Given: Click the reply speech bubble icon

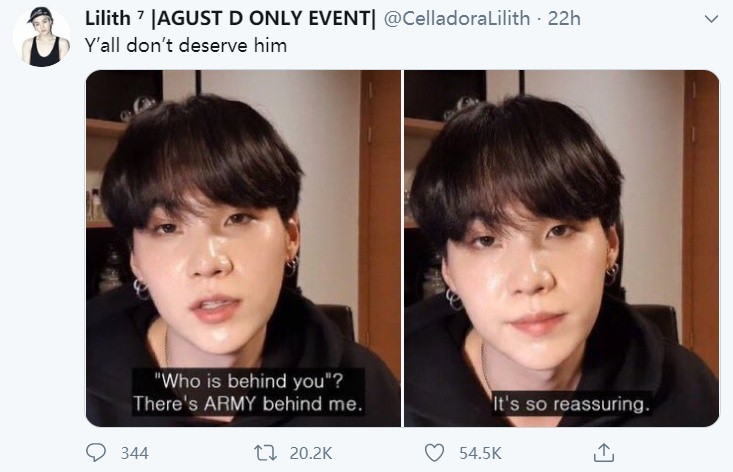Looking at the screenshot, I should pos(96,452).
